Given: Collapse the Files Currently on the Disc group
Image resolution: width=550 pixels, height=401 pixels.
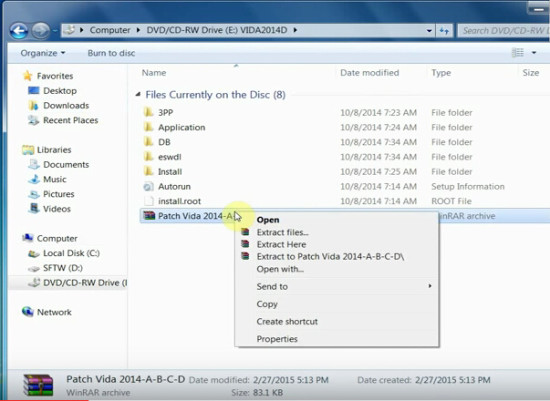Looking at the screenshot, I should coord(138,94).
